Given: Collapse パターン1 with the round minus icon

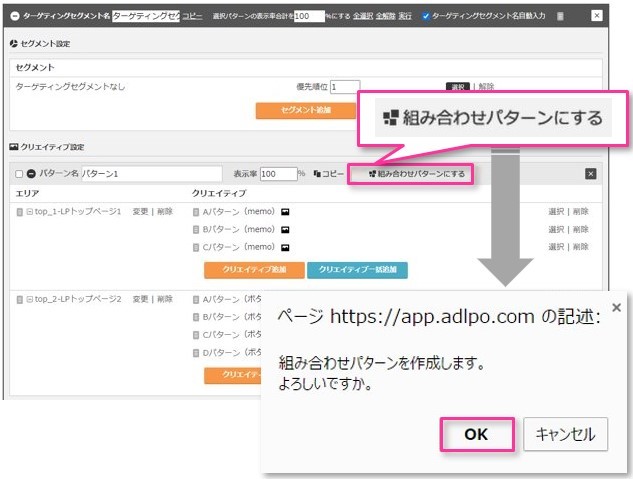Looking at the screenshot, I should pyautogui.click(x=31, y=174).
